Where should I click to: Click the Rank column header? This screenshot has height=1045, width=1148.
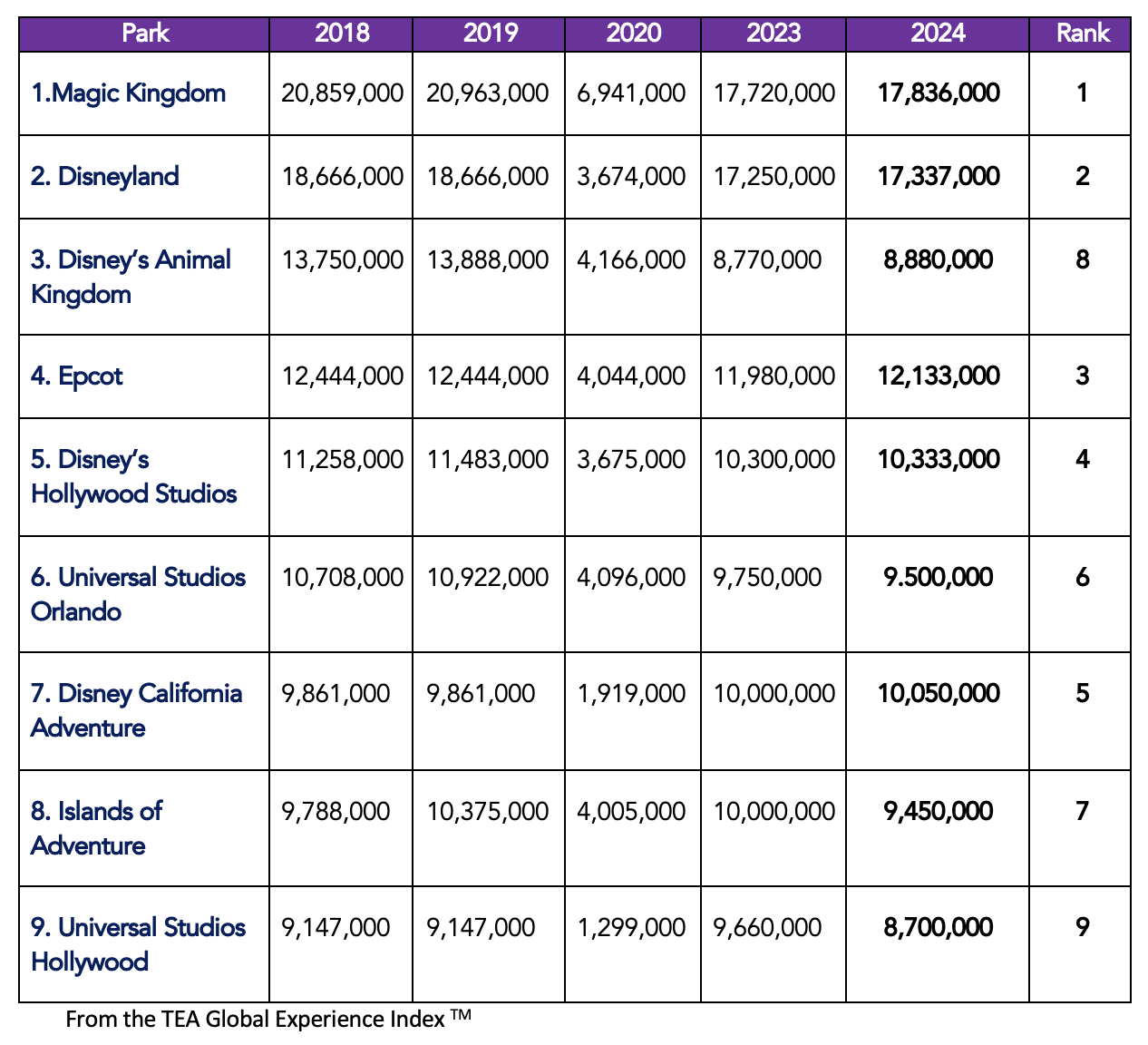1083,34
